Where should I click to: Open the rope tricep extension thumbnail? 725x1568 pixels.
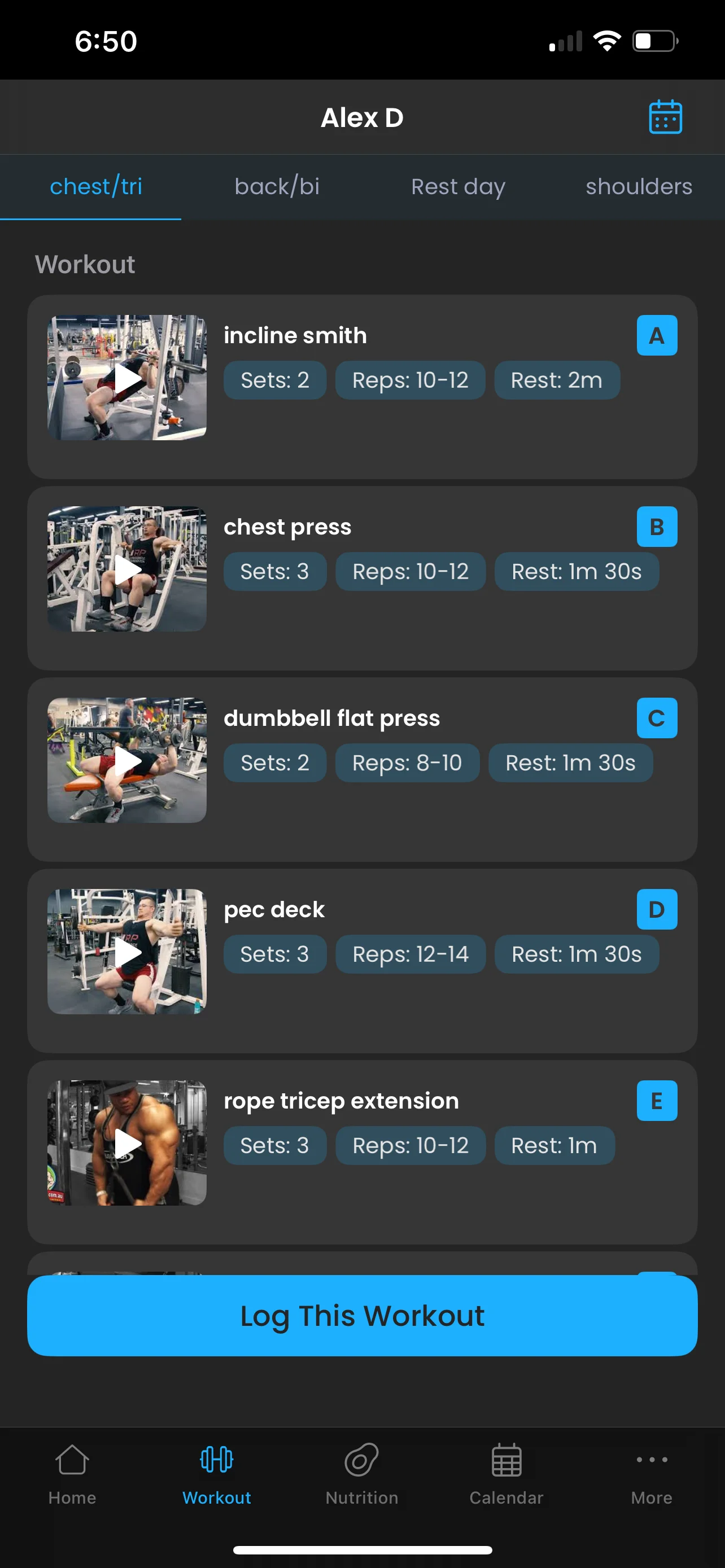click(127, 1143)
